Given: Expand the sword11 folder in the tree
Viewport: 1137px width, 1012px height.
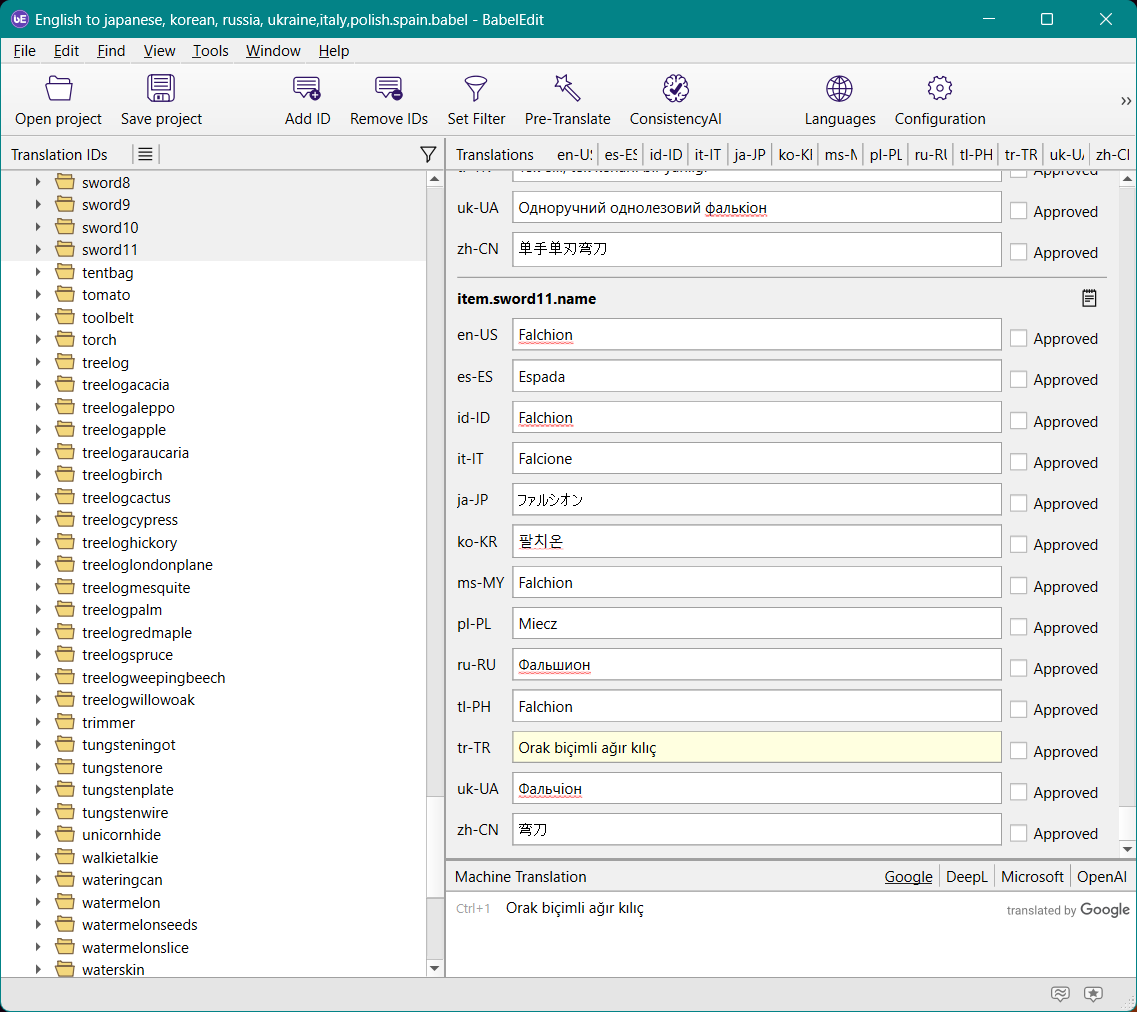Looking at the screenshot, I should pos(38,250).
